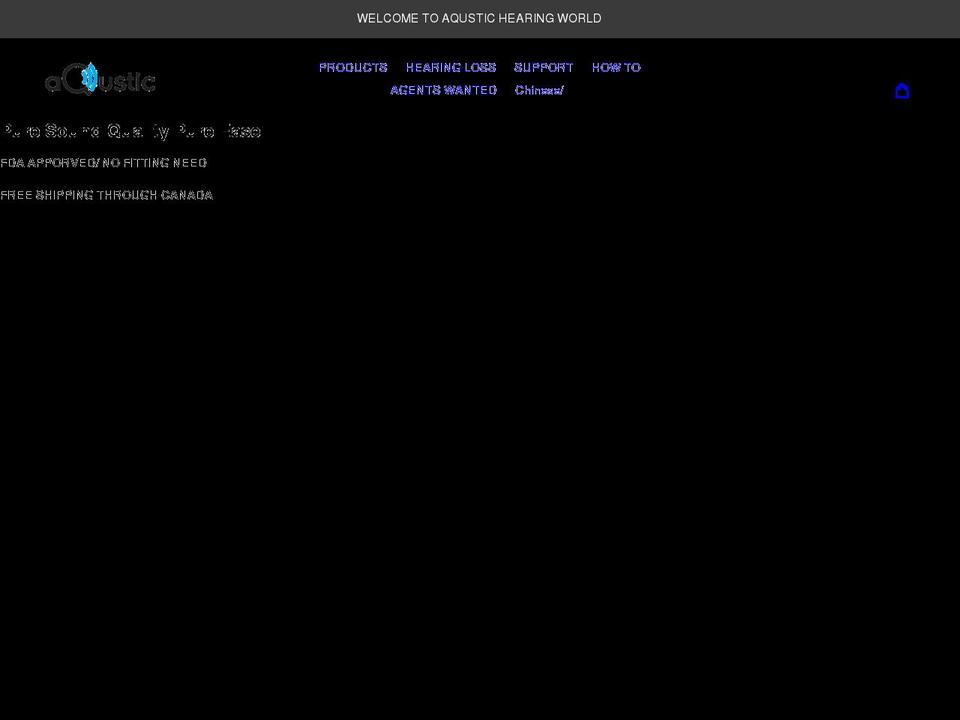Go to AGENTS WANTED page
Image resolution: width=960 pixels, height=720 pixels.
click(443, 90)
